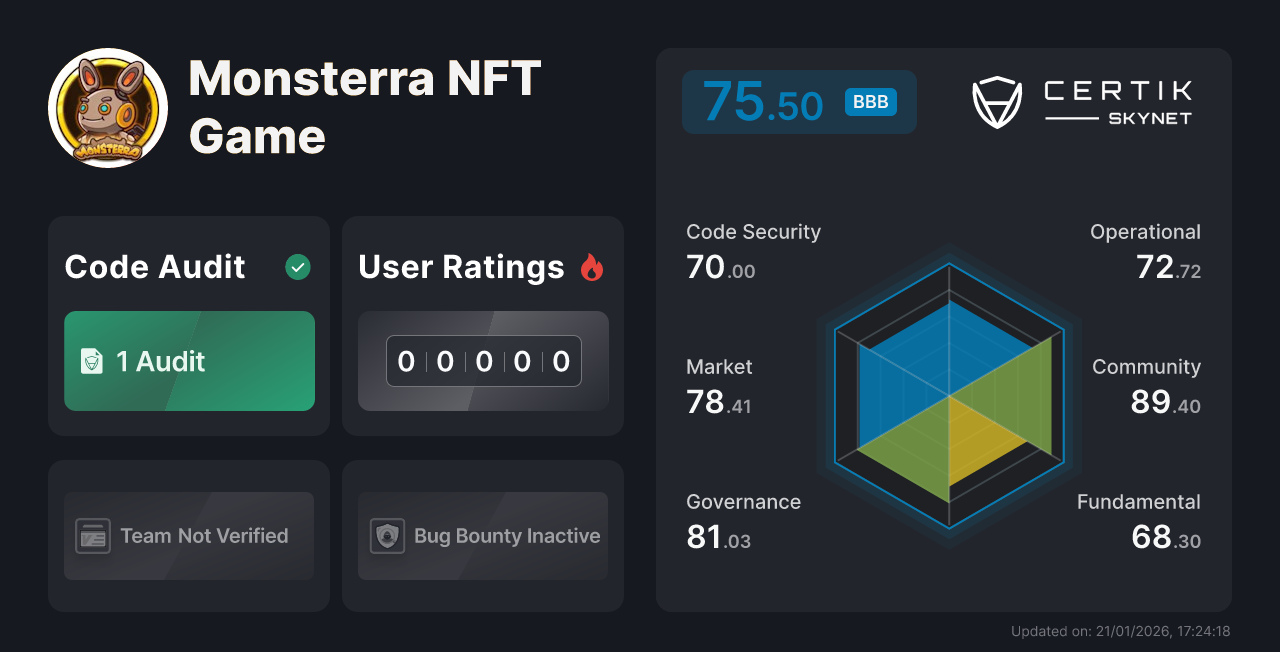Toggle the Team Not Verified status panel
Viewport: 1280px width, 652px height.
189,536
